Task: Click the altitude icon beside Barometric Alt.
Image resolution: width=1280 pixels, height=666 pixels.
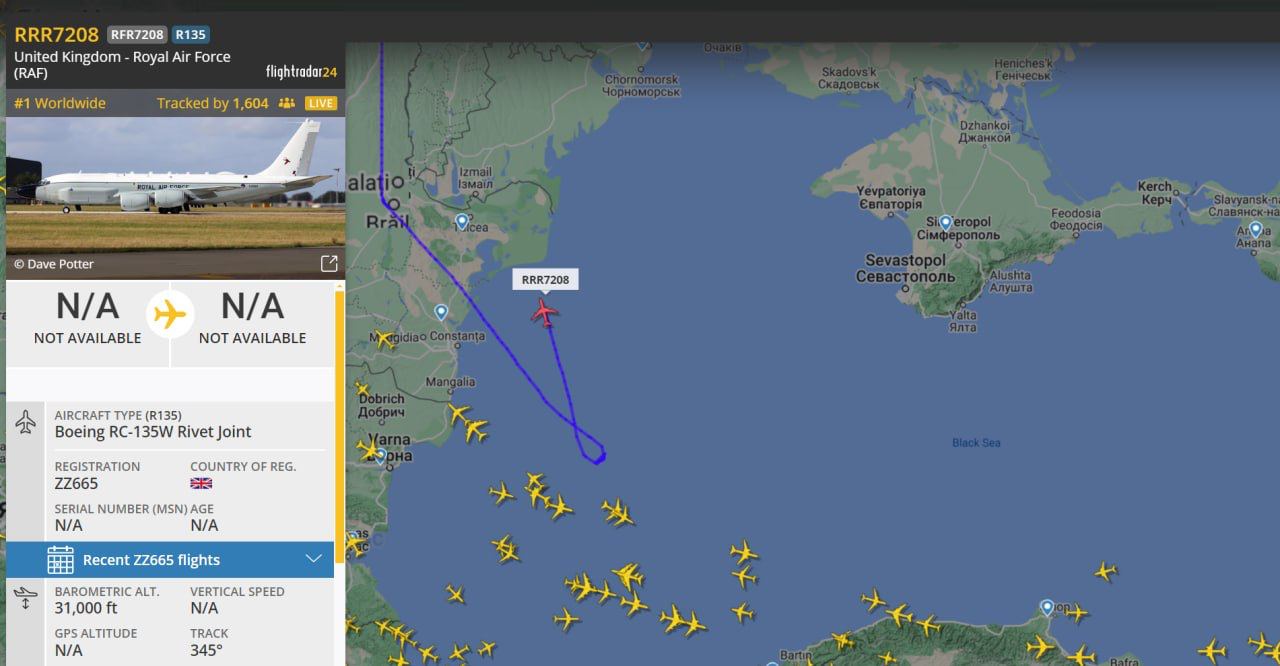Action: point(26,598)
